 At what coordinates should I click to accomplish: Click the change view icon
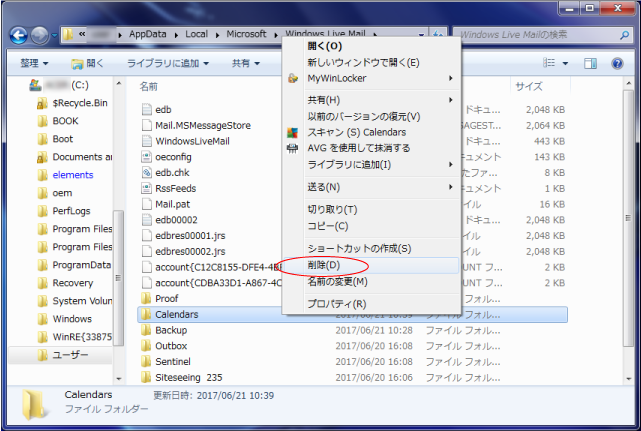click(x=549, y=63)
